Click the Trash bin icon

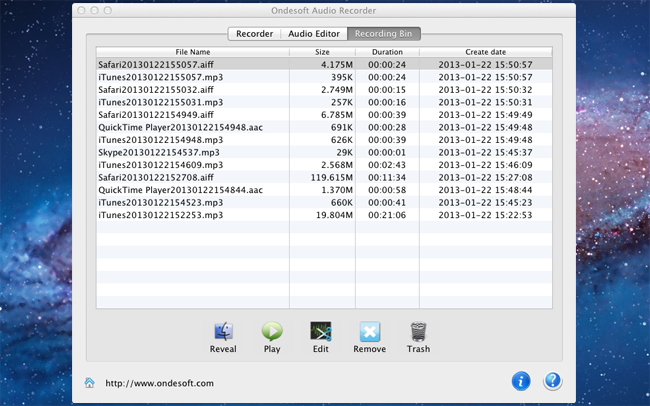point(418,332)
